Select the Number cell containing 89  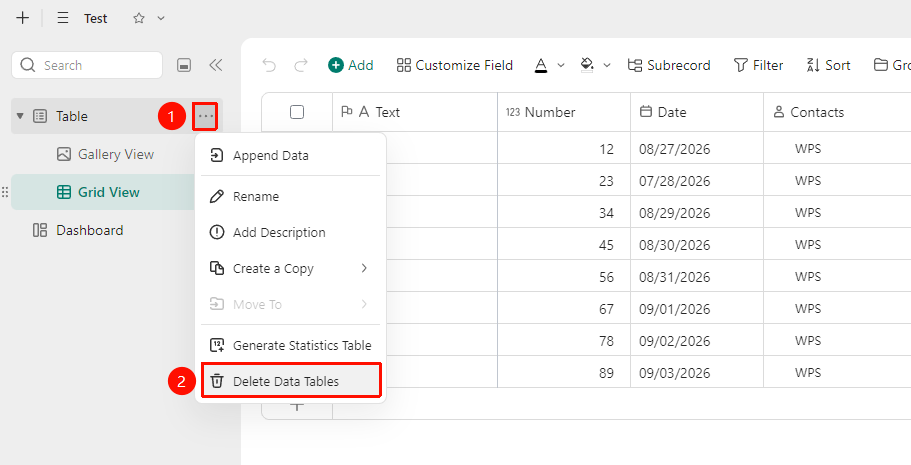pos(564,373)
